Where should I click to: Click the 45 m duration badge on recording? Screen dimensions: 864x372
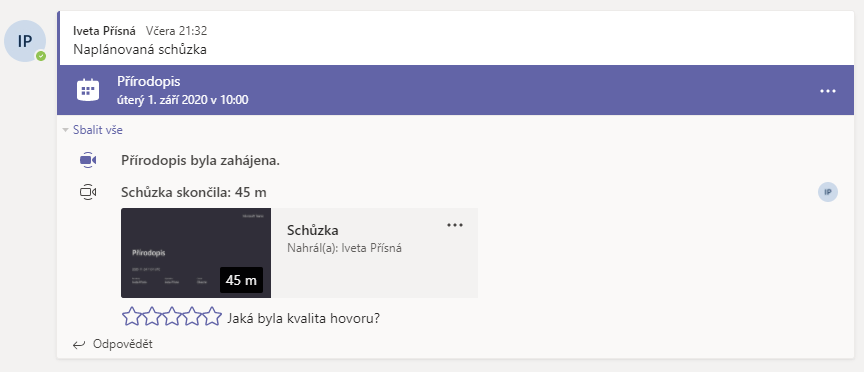[241, 280]
